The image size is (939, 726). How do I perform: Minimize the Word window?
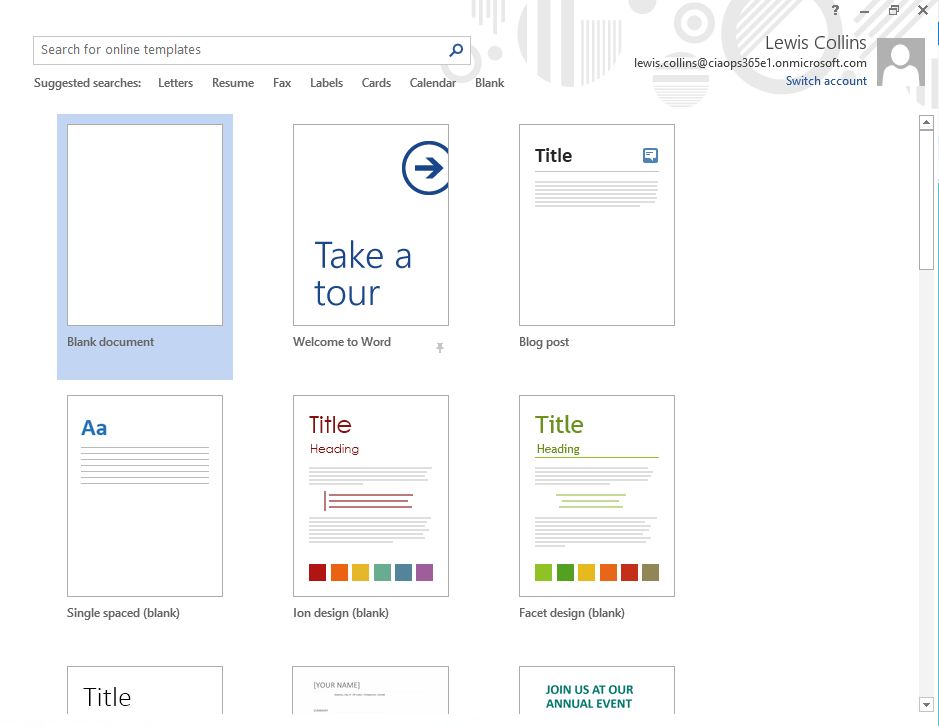point(864,11)
